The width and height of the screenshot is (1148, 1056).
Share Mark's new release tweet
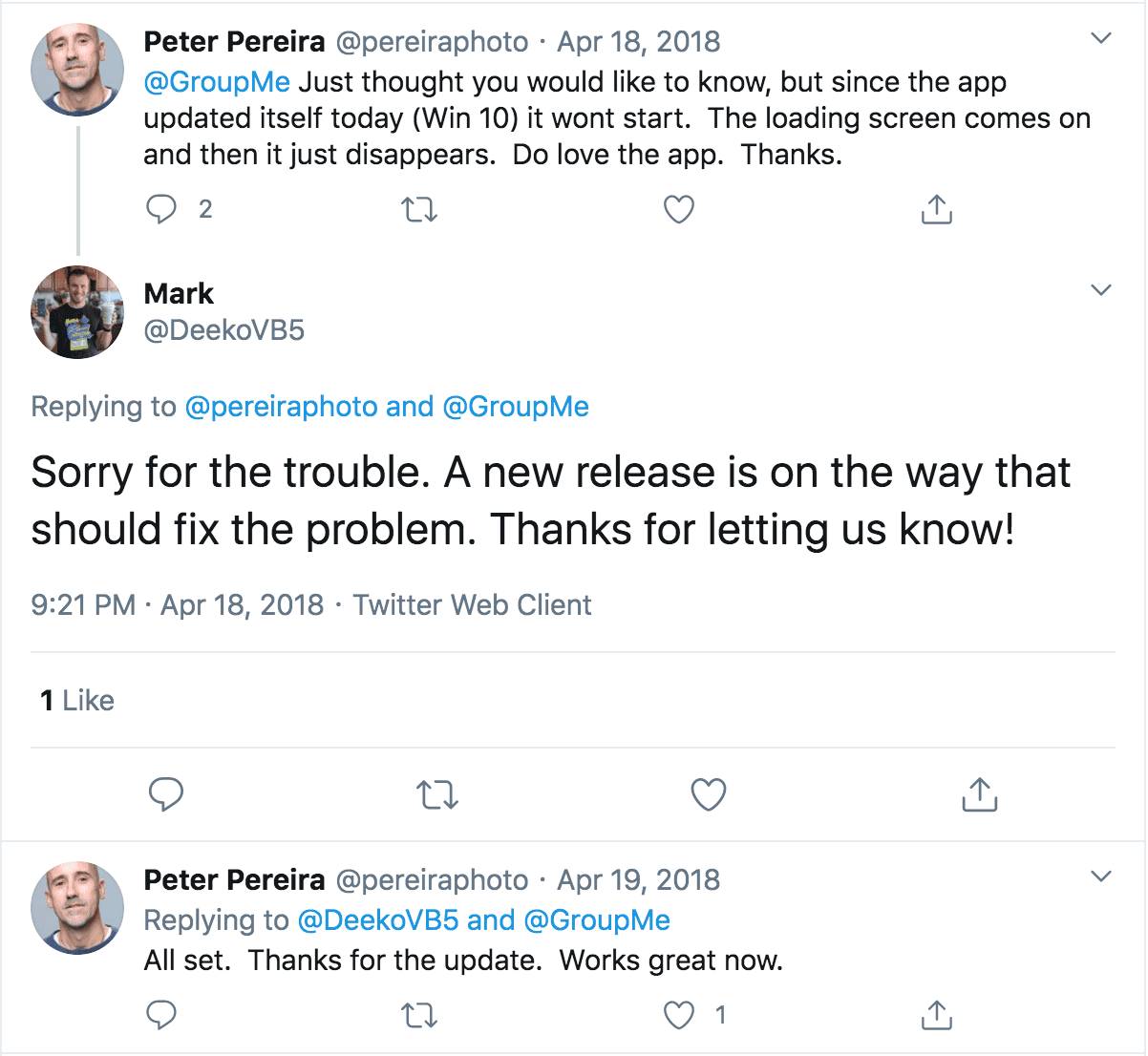coord(979,794)
